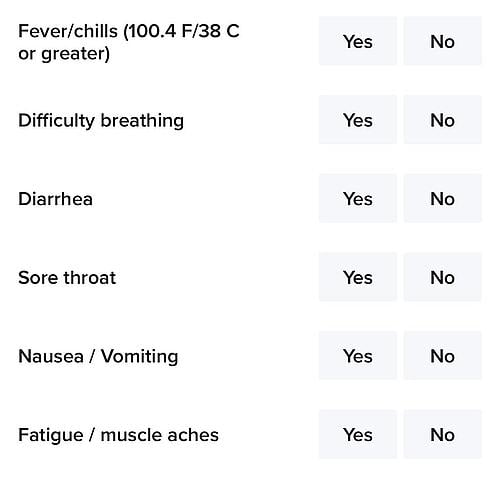This screenshot has width=500, height=480.
Task: Mark Yes for Diarrhea
Action: coord(358,198)
